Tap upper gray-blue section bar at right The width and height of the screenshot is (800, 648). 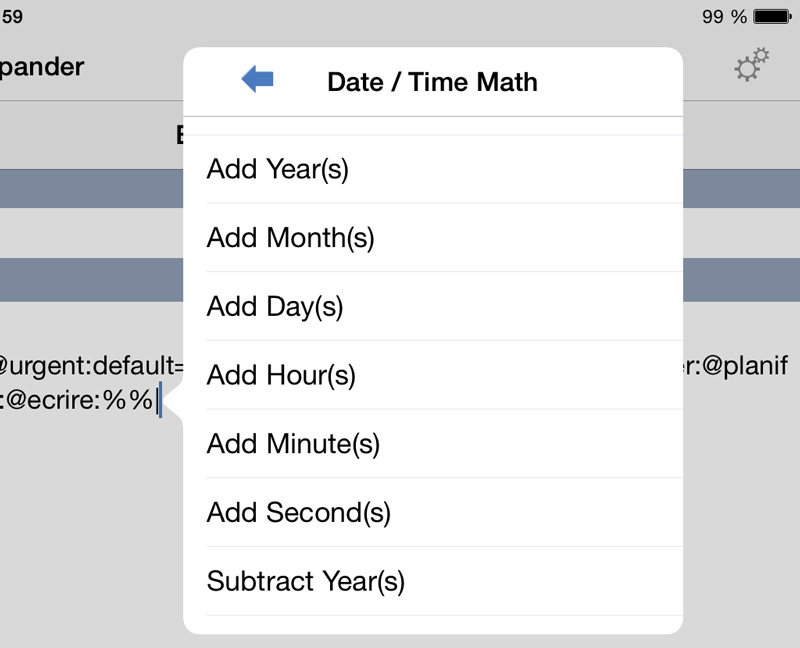pyautogui.click(x=741, y=189)
